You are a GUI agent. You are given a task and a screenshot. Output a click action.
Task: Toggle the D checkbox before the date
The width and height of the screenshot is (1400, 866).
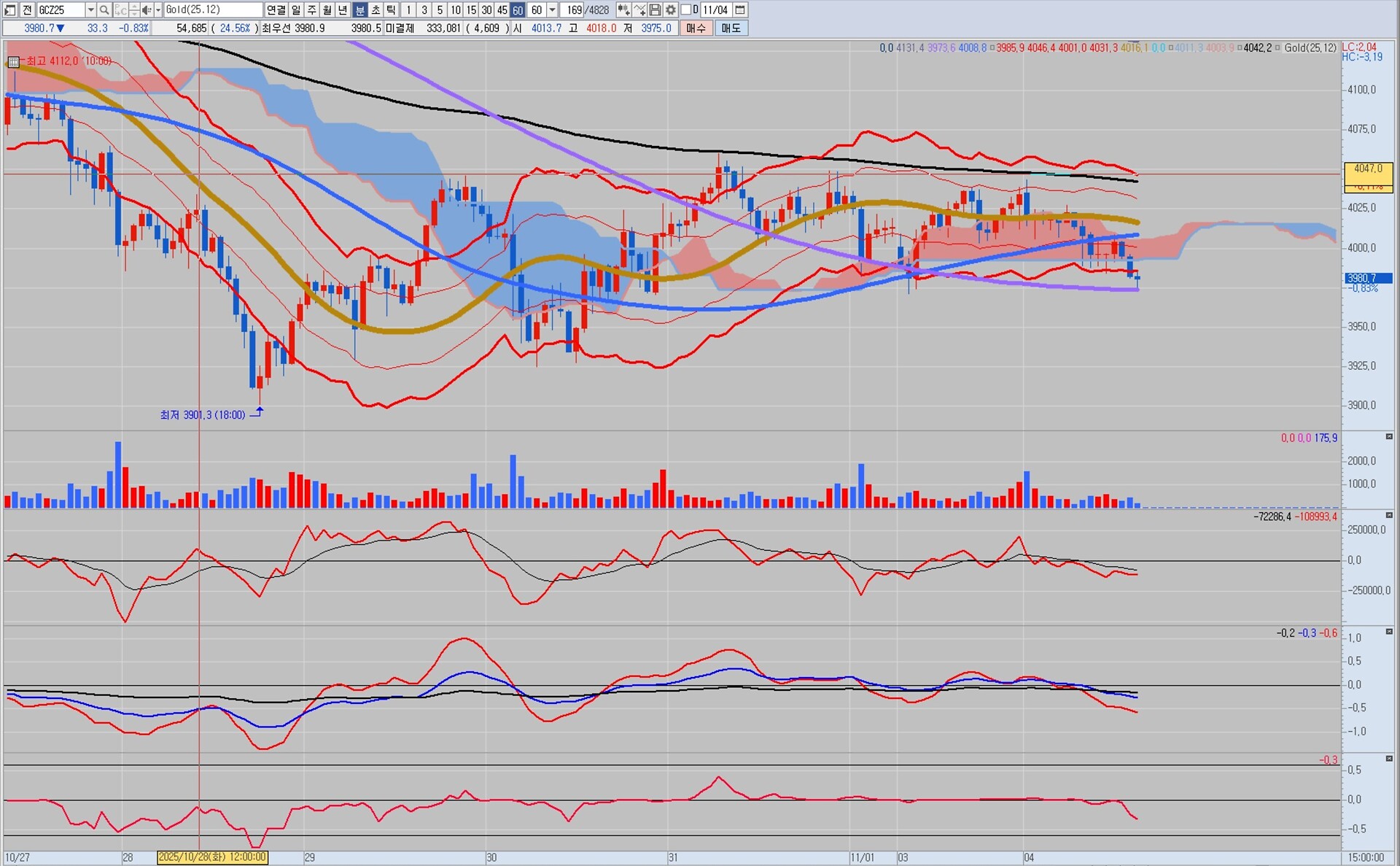click(686, 9)
